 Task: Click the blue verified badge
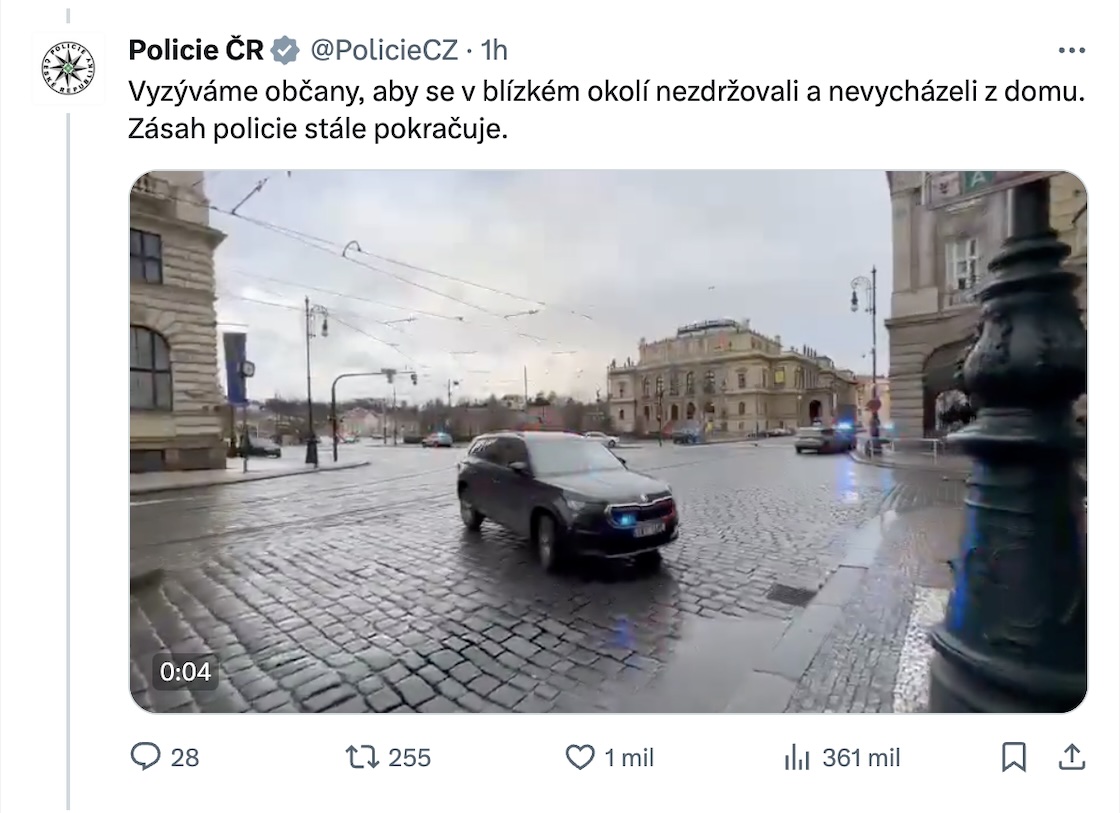(x=286, y=51)
